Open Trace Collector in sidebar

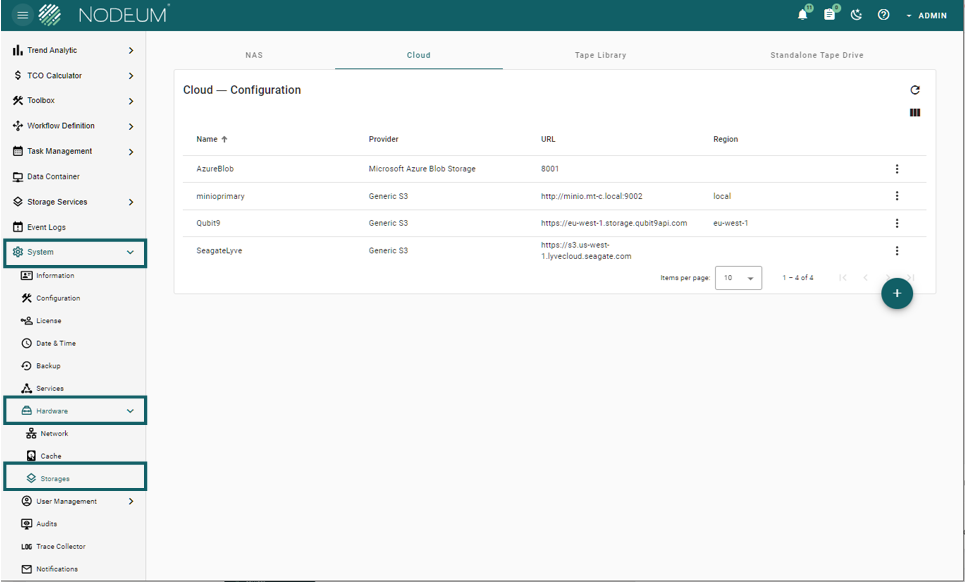click(60, 546)
